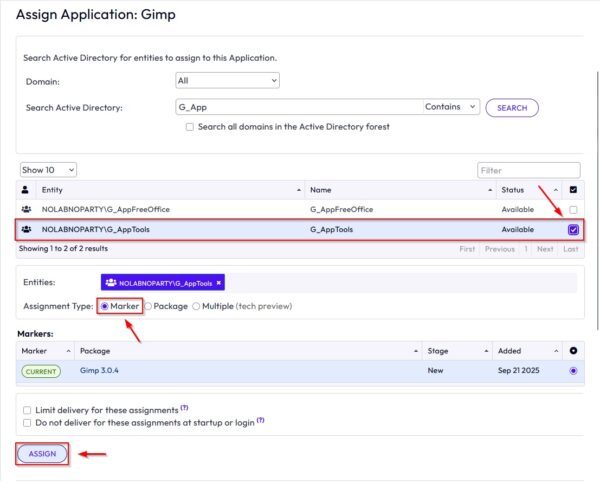This screenshot has width=600, height=483.
Task: Select the Gimp 3.0.4 marker radio button
Action: click(x=573, y=371)
